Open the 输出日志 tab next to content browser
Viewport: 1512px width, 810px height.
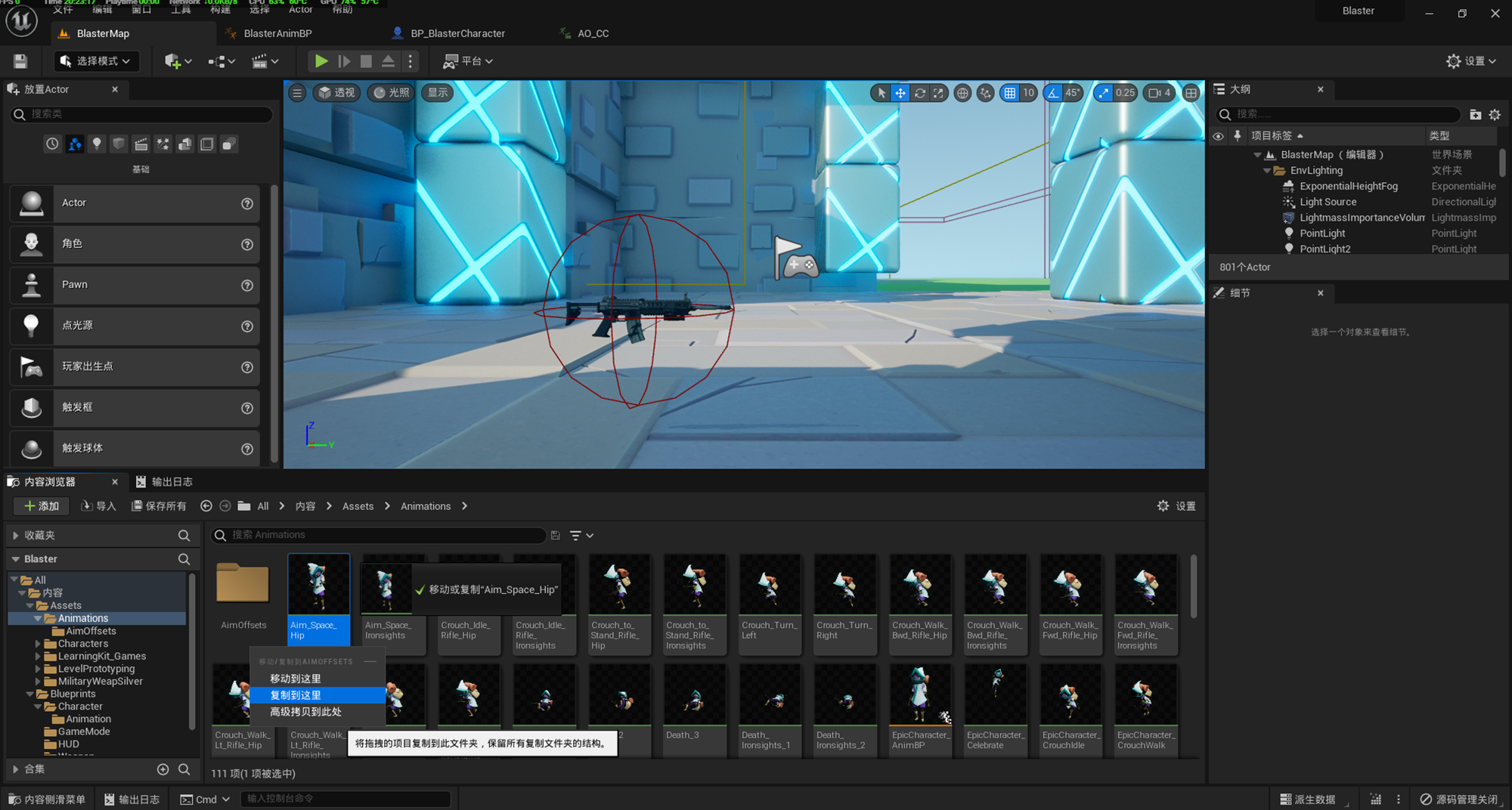click(x=164, y=482)
